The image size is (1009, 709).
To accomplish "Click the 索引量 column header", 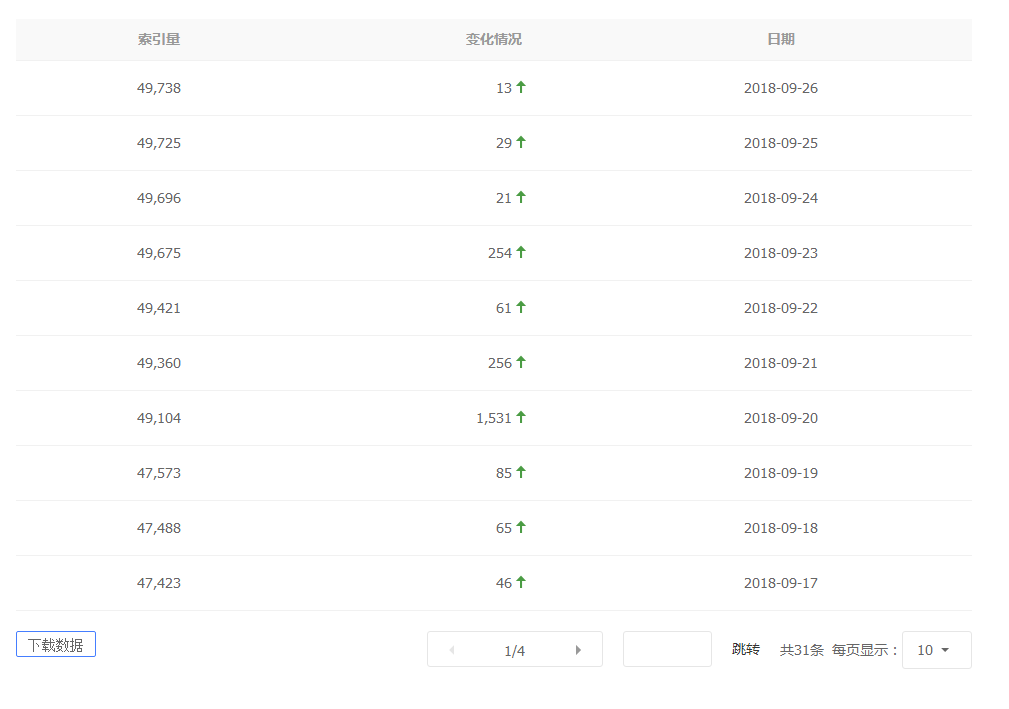I will 159,39.
